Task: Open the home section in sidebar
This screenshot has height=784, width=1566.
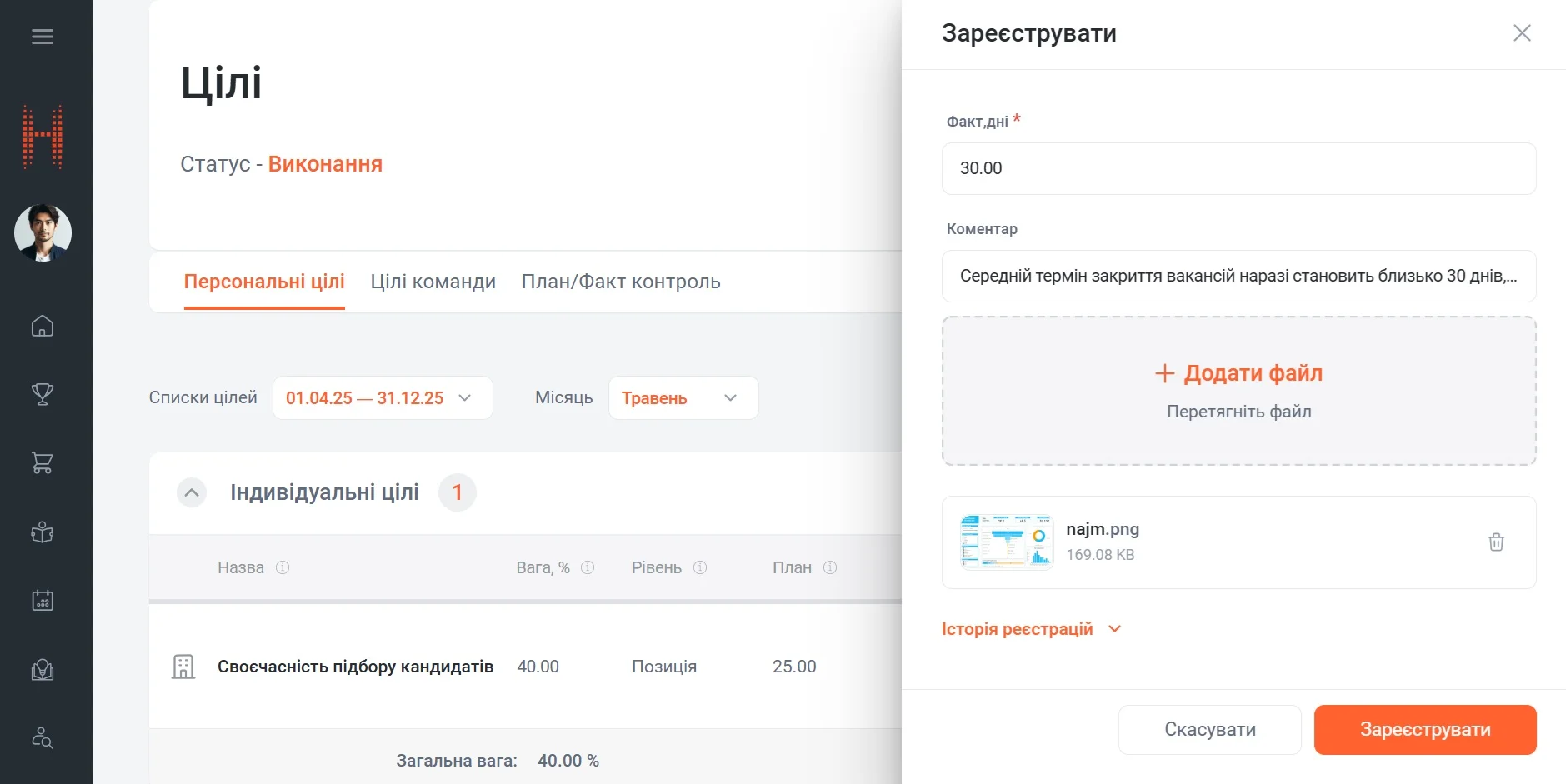Action: [42, 327]
